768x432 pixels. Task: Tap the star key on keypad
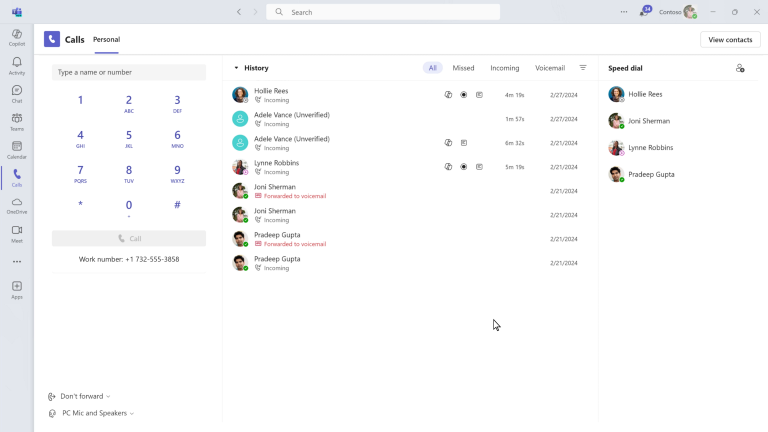pos(80,204)
